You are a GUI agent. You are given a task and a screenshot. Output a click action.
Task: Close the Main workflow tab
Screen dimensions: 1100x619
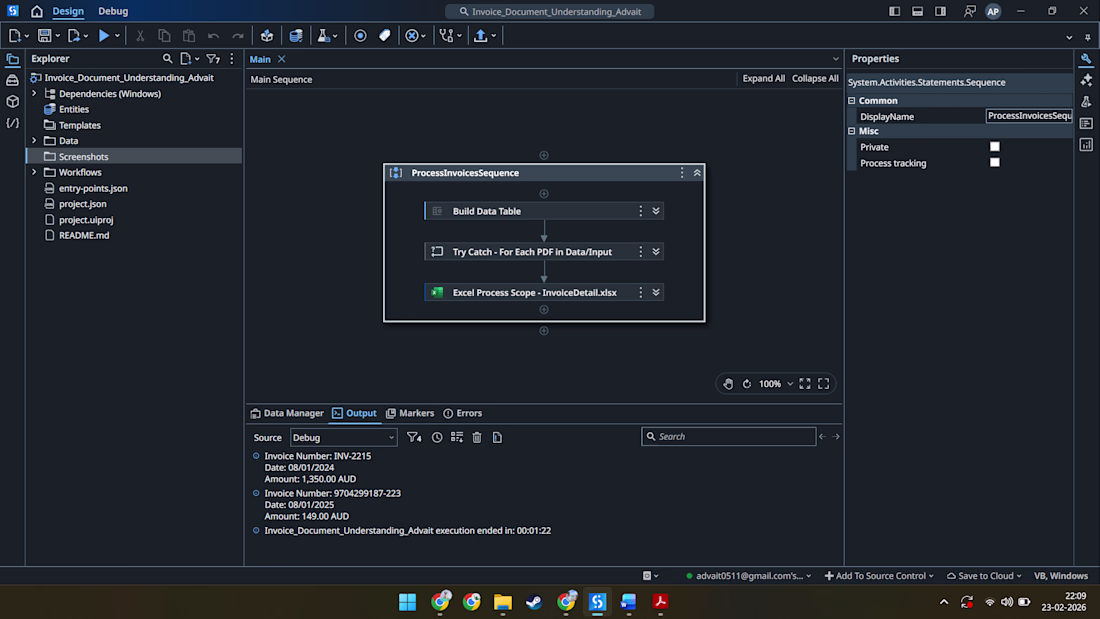281,59
